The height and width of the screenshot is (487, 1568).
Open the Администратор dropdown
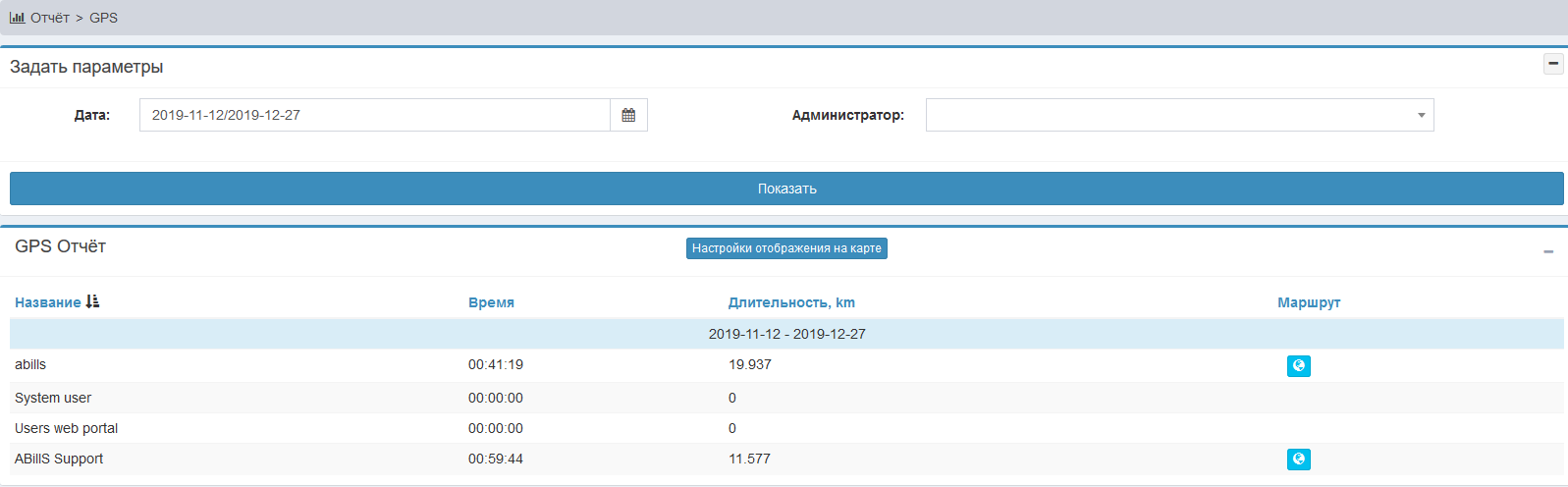click(x=1179, y=115)
